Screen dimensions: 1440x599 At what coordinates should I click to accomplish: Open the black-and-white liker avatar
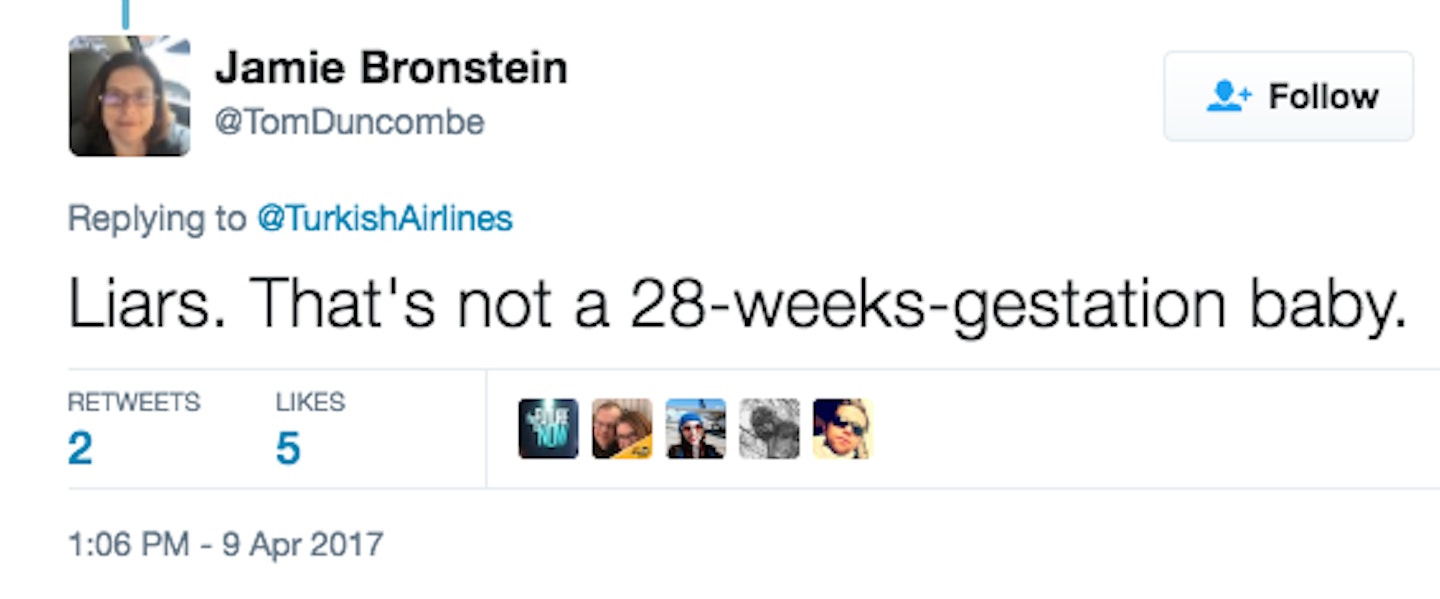pyautogui.click(x=770, y=428)
